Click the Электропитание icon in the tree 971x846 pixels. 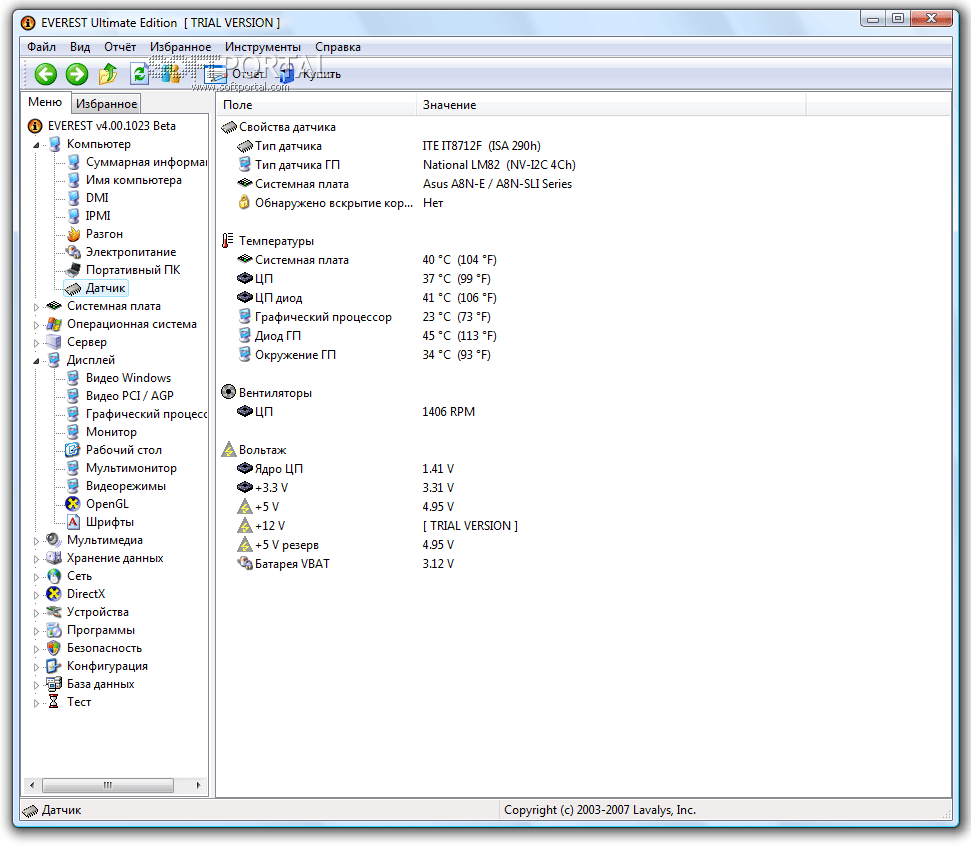coord(73,252)
